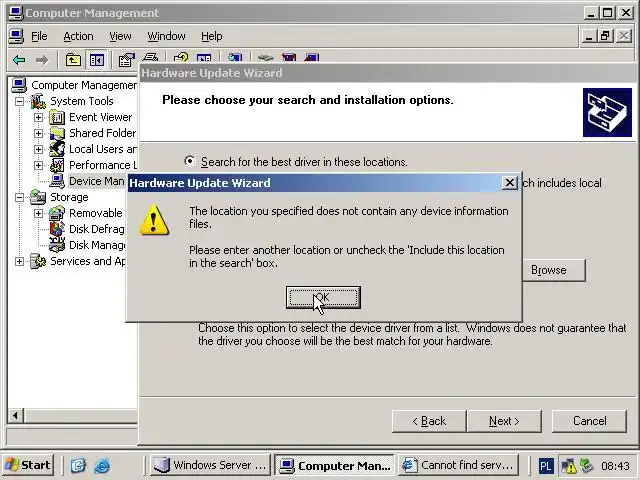
Task: Toggle the Show/Hide Console Tree icon
Action: coord(96,60)
